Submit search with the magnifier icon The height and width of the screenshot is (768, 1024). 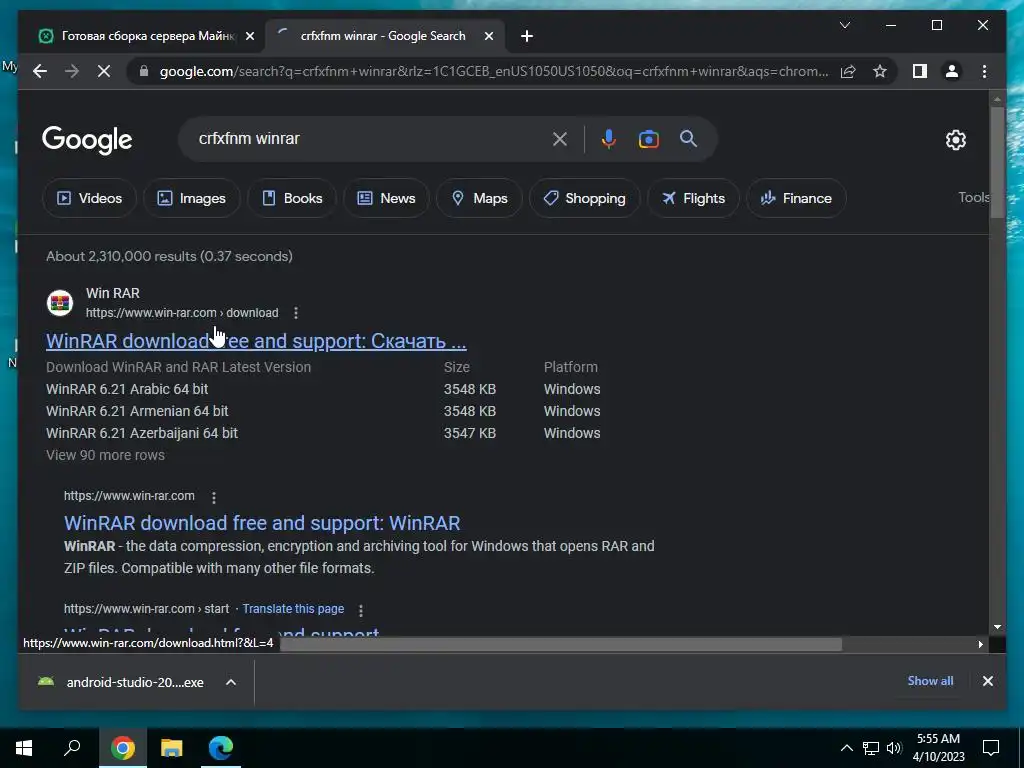tap(688, 138)
